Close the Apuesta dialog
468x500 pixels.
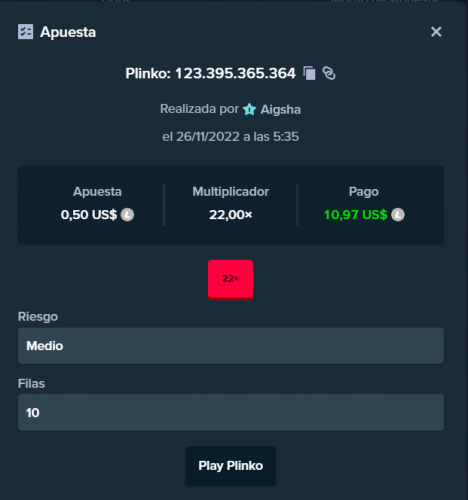[x=436, y=32]
